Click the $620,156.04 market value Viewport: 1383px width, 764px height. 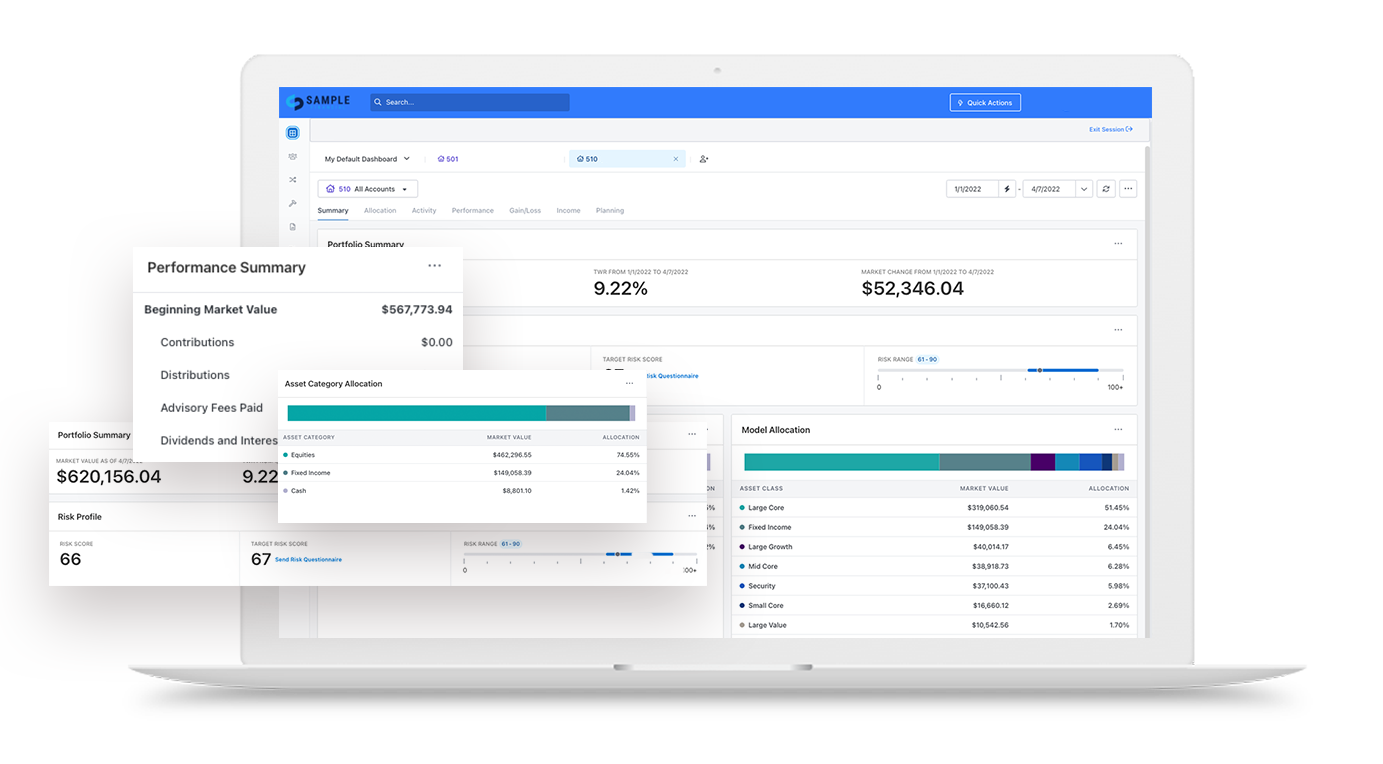(108, 477)
